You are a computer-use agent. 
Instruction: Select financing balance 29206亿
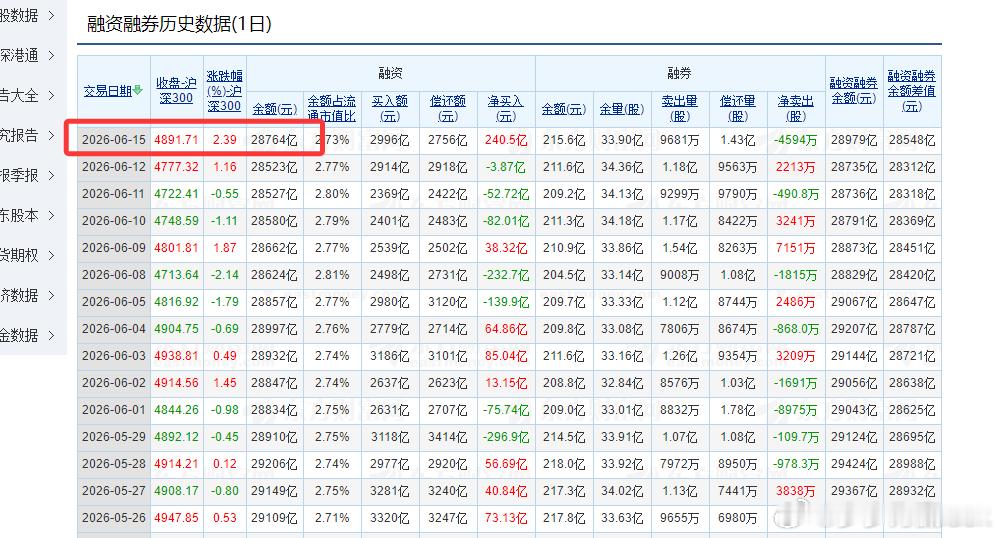pyautogui.click(x=274, y=463)
